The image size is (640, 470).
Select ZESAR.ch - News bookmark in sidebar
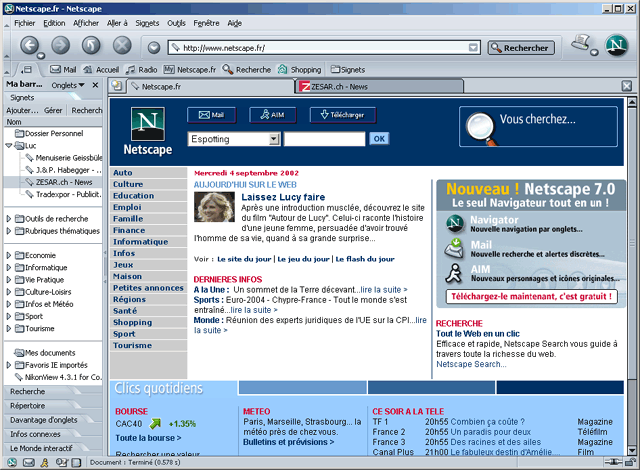64,182
